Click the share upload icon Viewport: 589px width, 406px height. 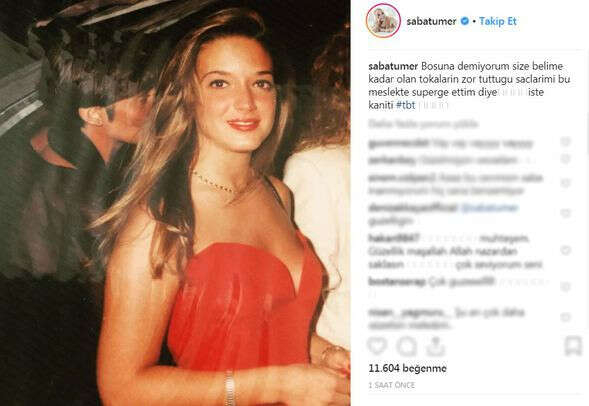435,346
